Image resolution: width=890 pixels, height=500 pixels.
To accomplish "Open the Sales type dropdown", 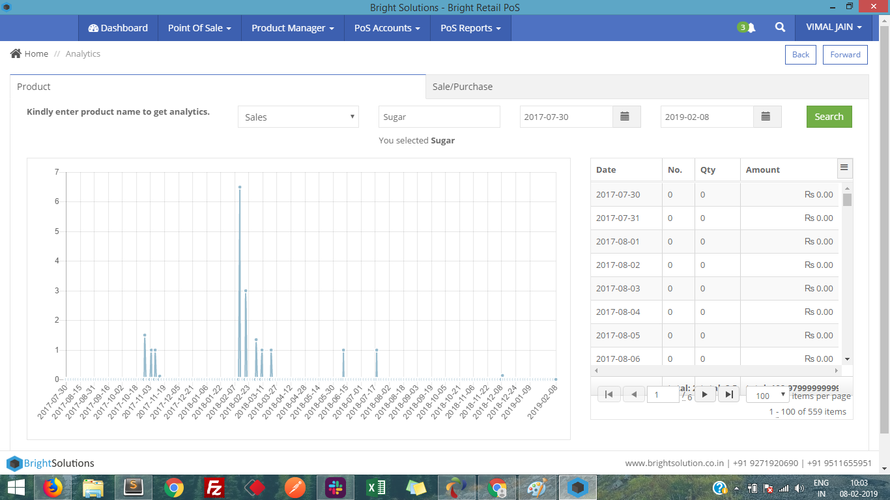I will click(298, 116).
